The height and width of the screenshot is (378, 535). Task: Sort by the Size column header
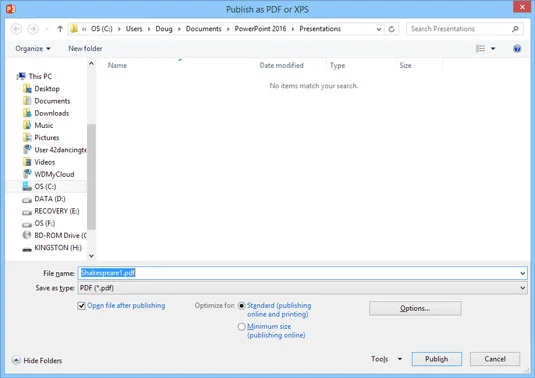405,66
